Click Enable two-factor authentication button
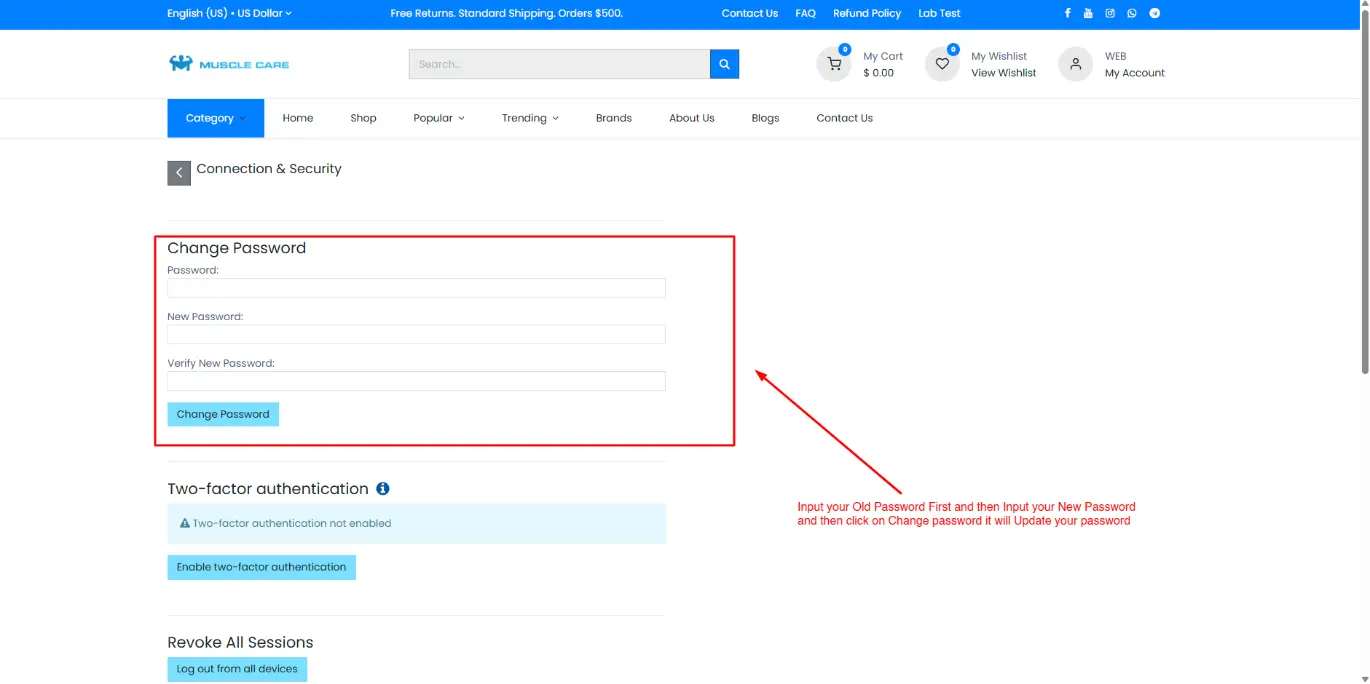The width and height of the screenshot is (1370, 684). [x=261, y=567]
